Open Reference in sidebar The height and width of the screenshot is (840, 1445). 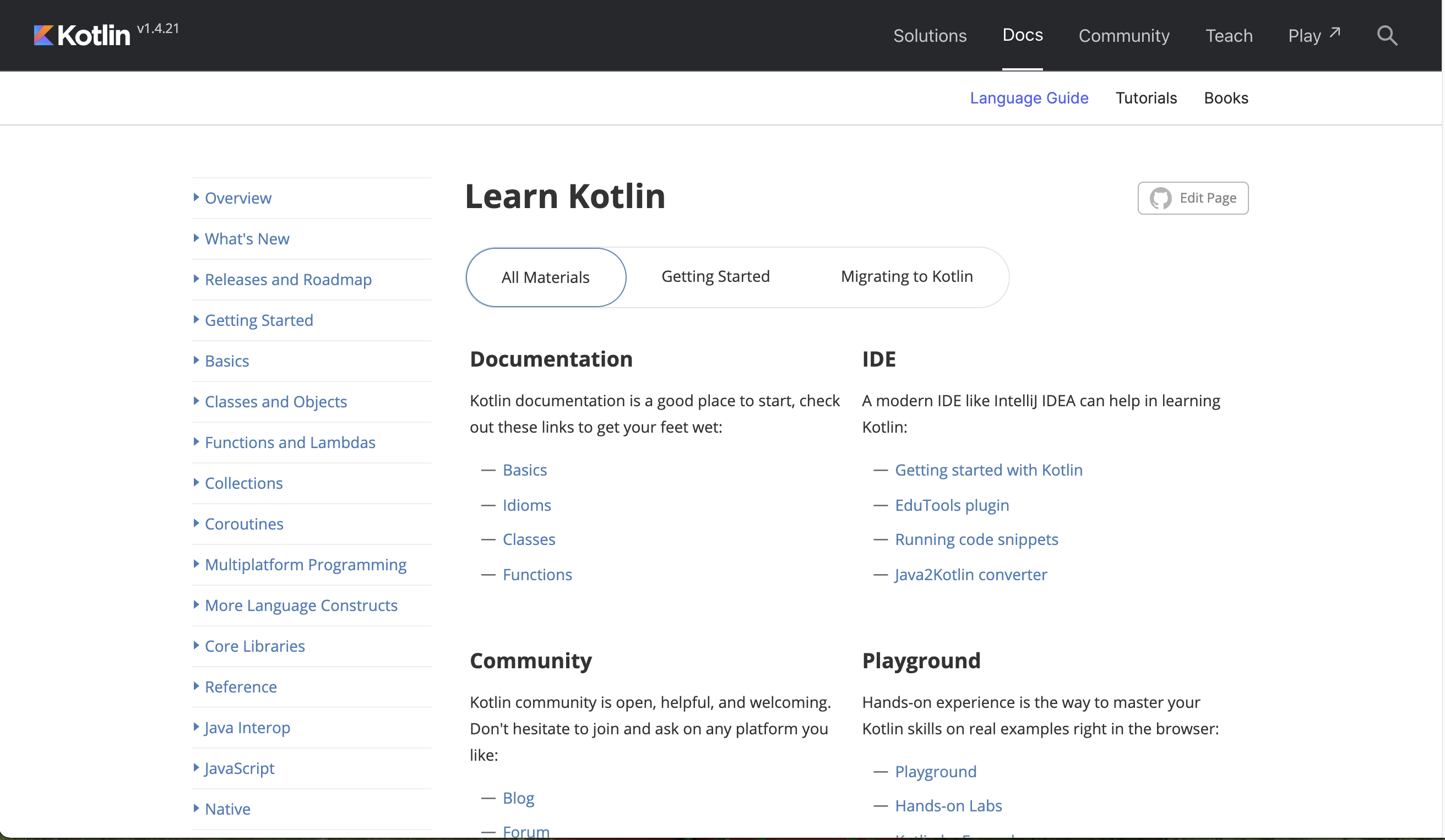click(240, 687)
